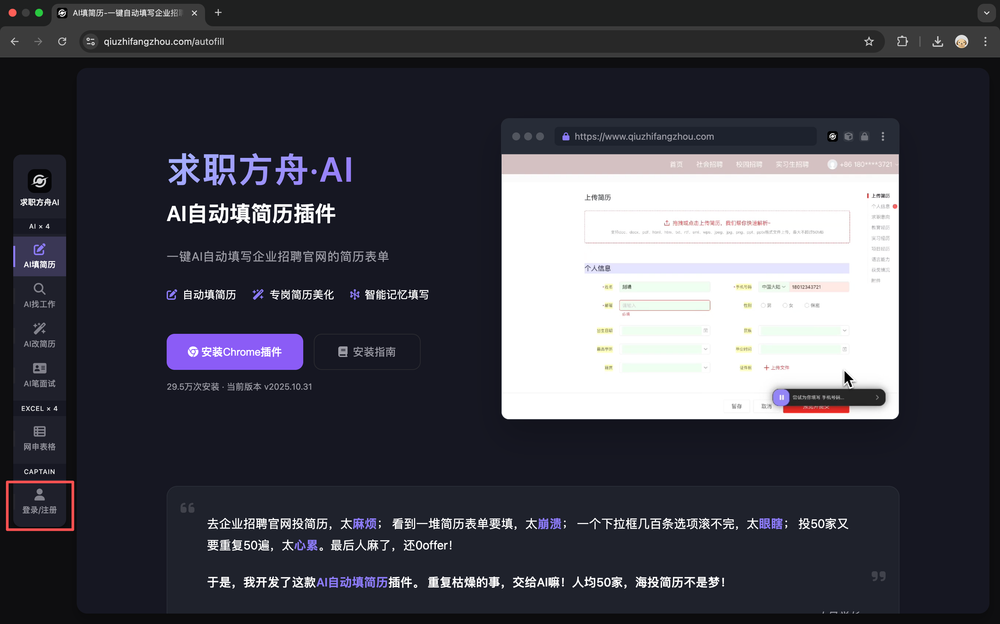Reload the current page
The width and height of the screenshot is (1000, 624).
(62, 42)
